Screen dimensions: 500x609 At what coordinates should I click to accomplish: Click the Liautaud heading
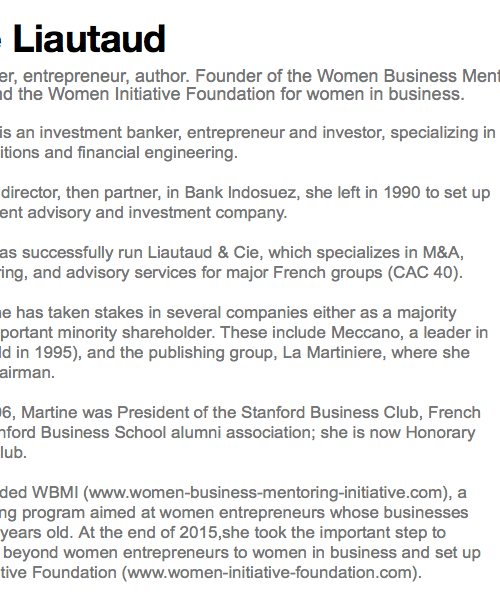89,38
